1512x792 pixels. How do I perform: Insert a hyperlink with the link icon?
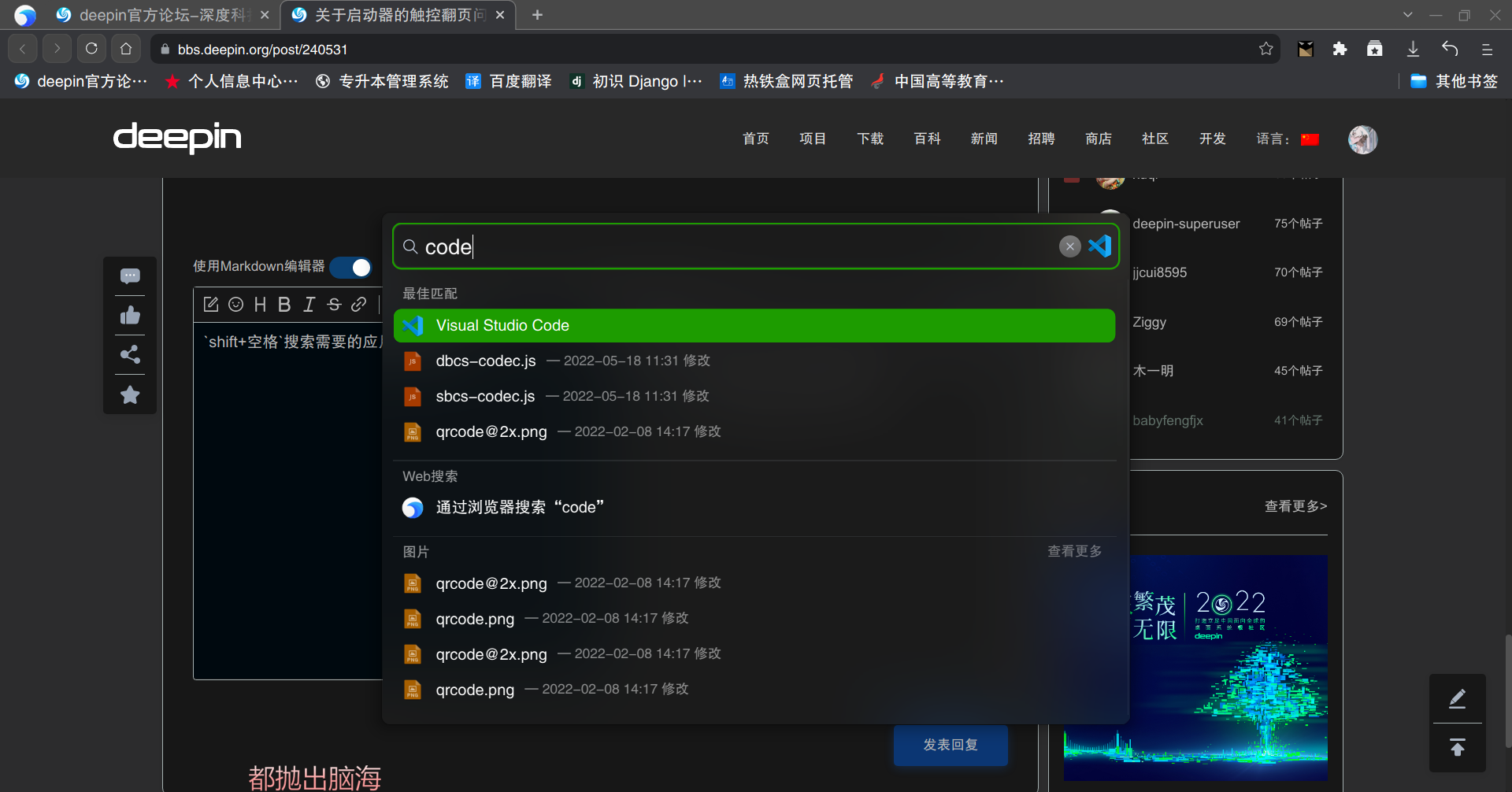(358, 305)
